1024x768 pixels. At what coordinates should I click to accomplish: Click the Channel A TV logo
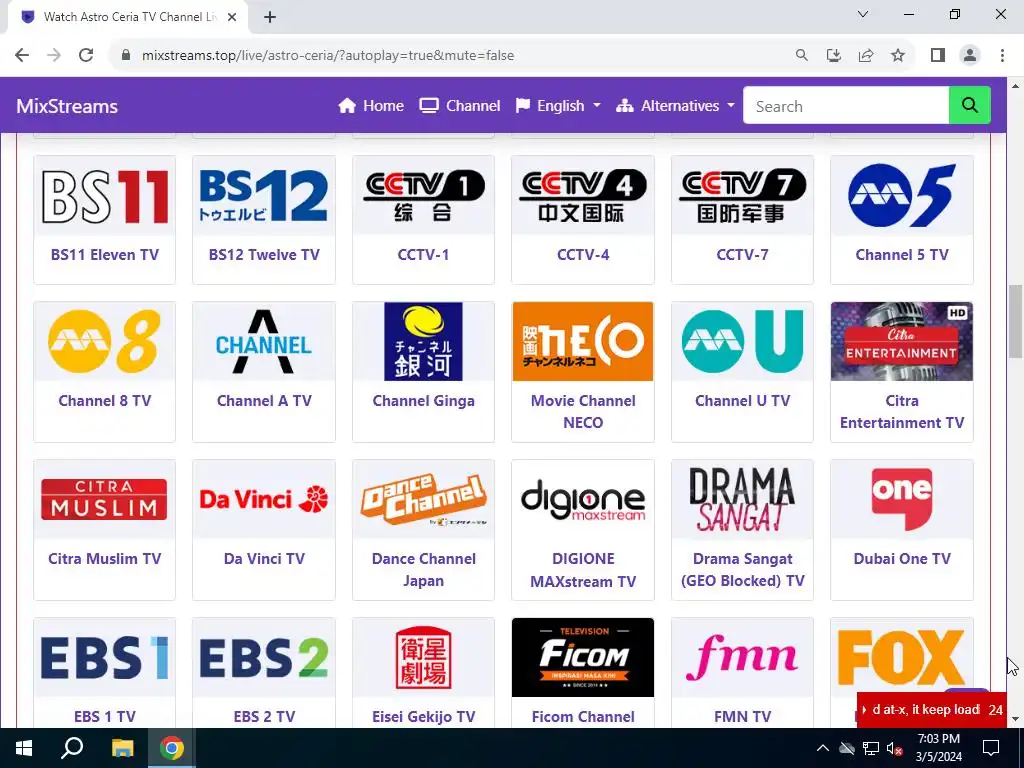(264, 342)
